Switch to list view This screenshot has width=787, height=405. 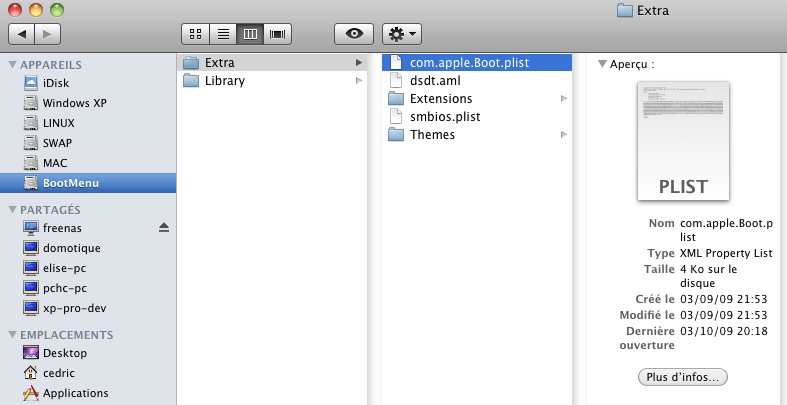[223, 34]
